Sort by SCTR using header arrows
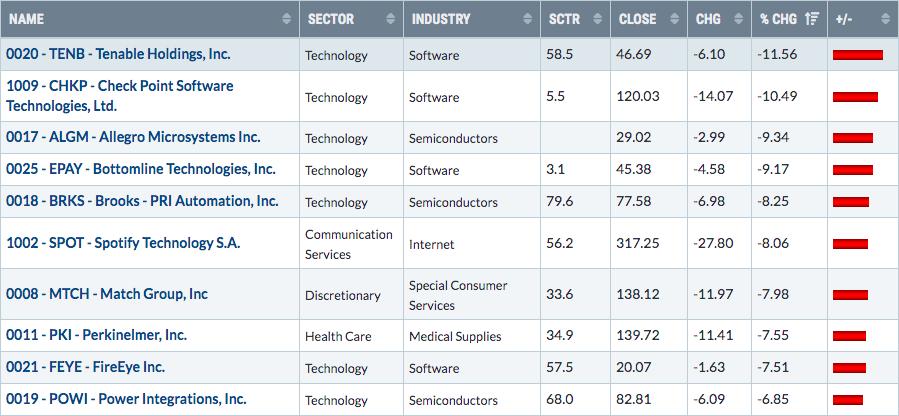The image size is (899, 416). coord(596,18)
